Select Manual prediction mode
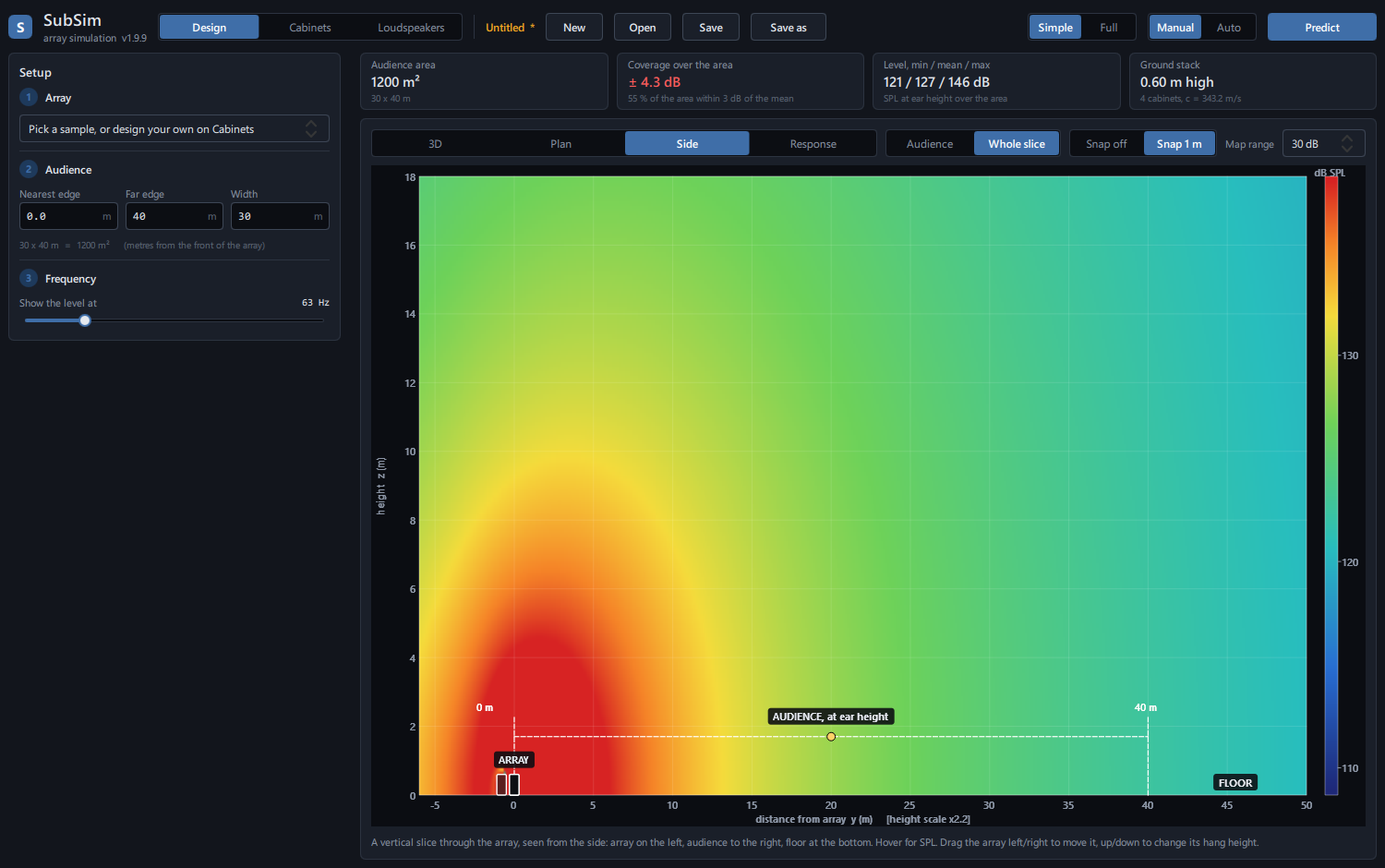 1175,28
